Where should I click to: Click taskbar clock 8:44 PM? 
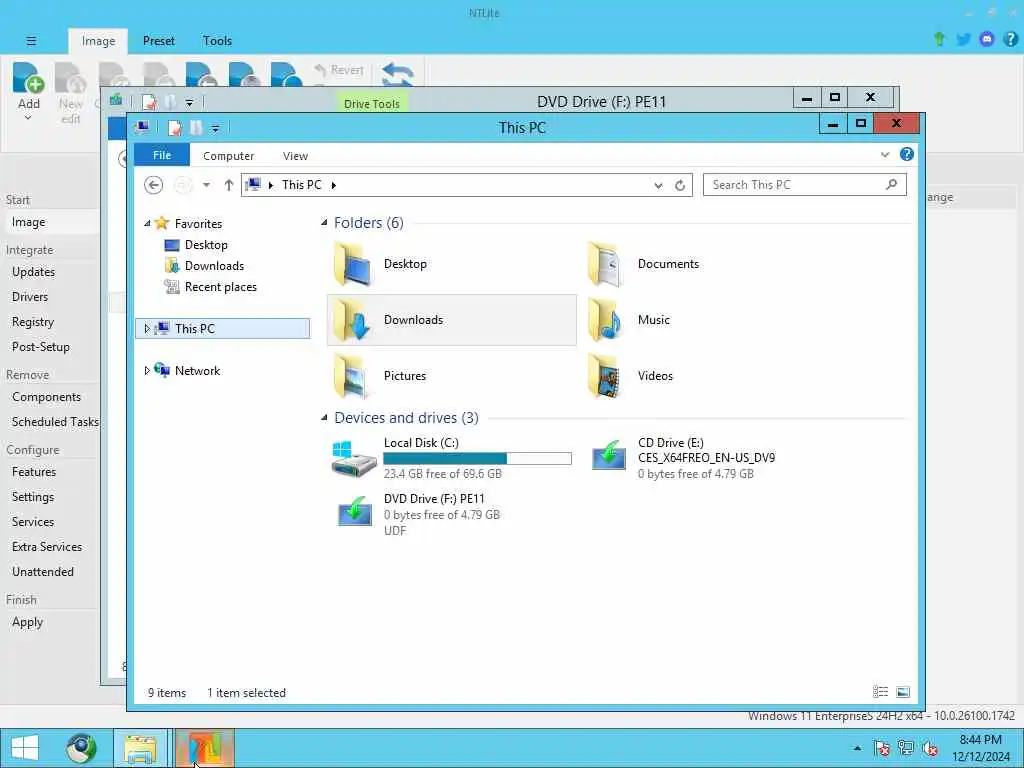(x=980, y=739)
